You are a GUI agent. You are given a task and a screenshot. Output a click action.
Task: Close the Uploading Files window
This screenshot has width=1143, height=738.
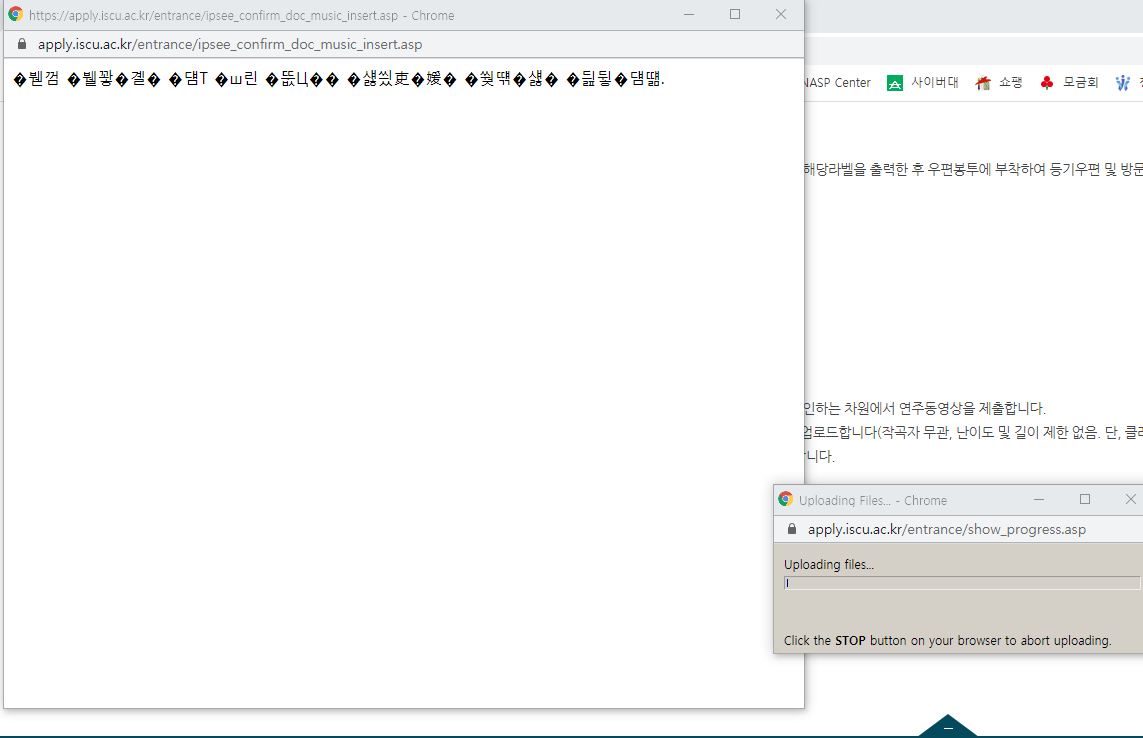[1131, 499]
